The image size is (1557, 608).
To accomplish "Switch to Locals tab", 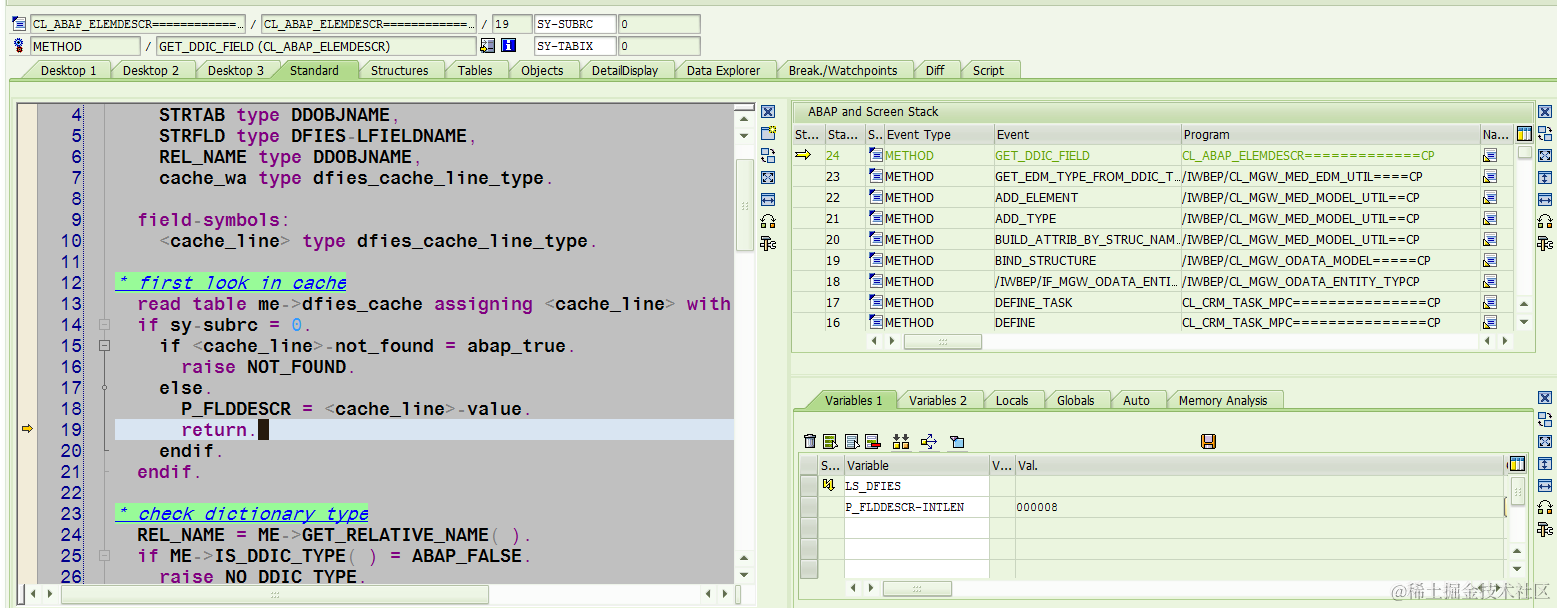I will (1012, 400).
